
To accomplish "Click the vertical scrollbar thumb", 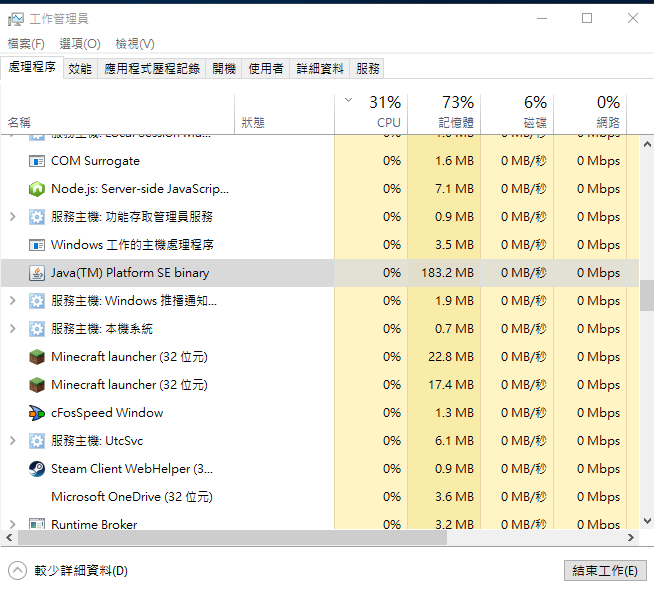I will (x=647, y=295).
